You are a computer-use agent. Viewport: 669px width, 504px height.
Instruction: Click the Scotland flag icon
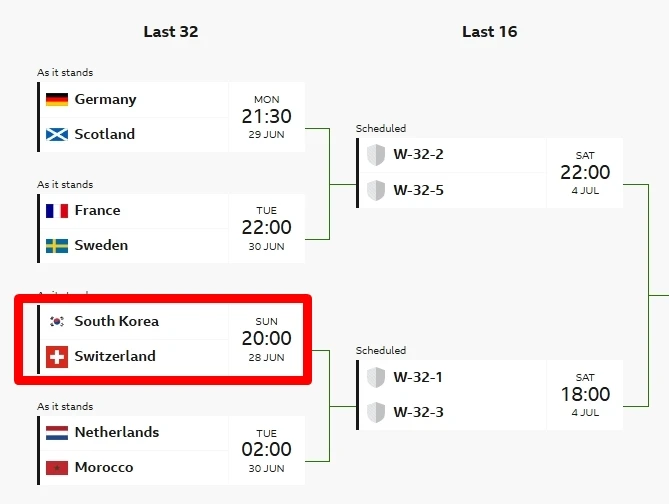pos(57,134)
